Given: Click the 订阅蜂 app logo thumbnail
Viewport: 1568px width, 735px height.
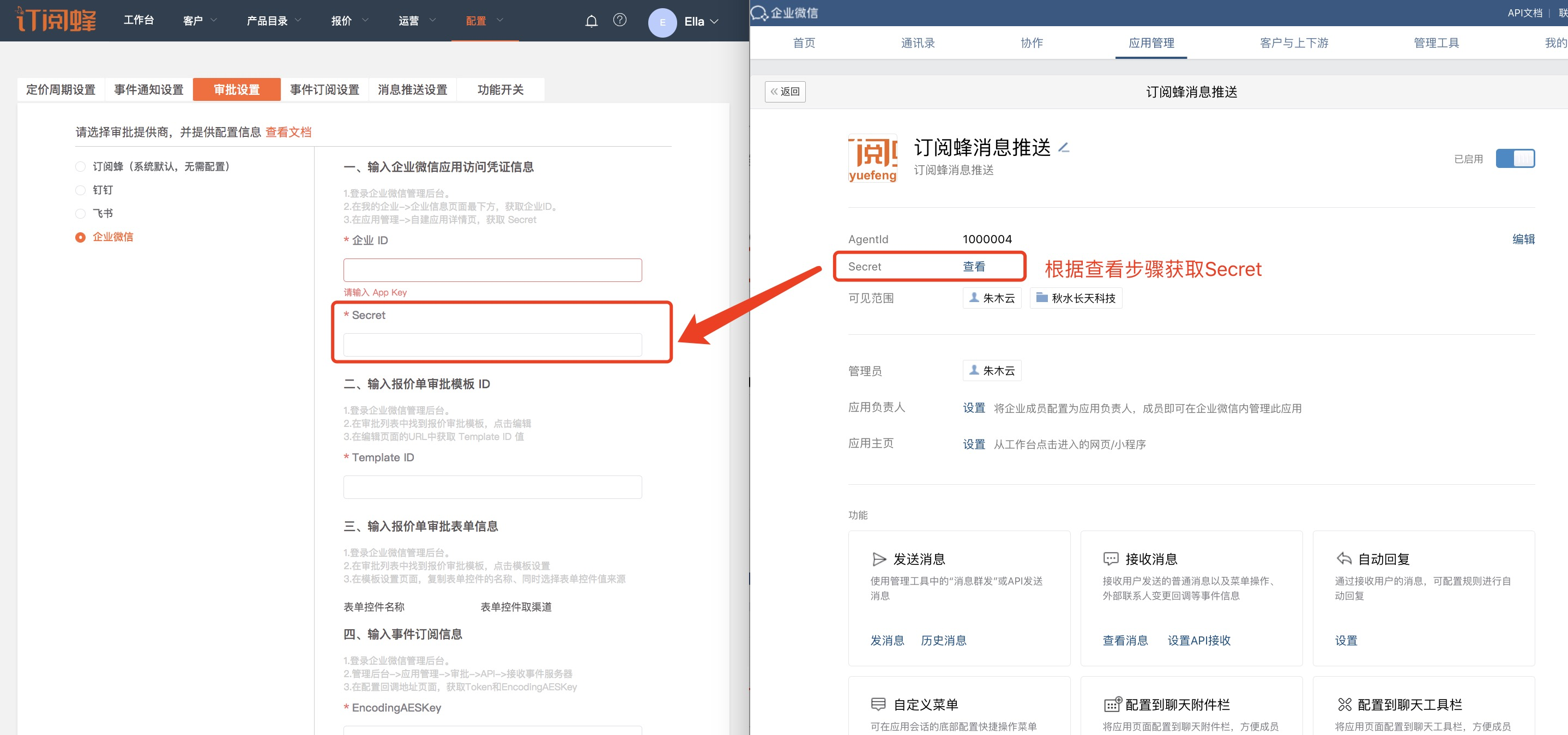Looking at the screenshot, I should point(872,159).
